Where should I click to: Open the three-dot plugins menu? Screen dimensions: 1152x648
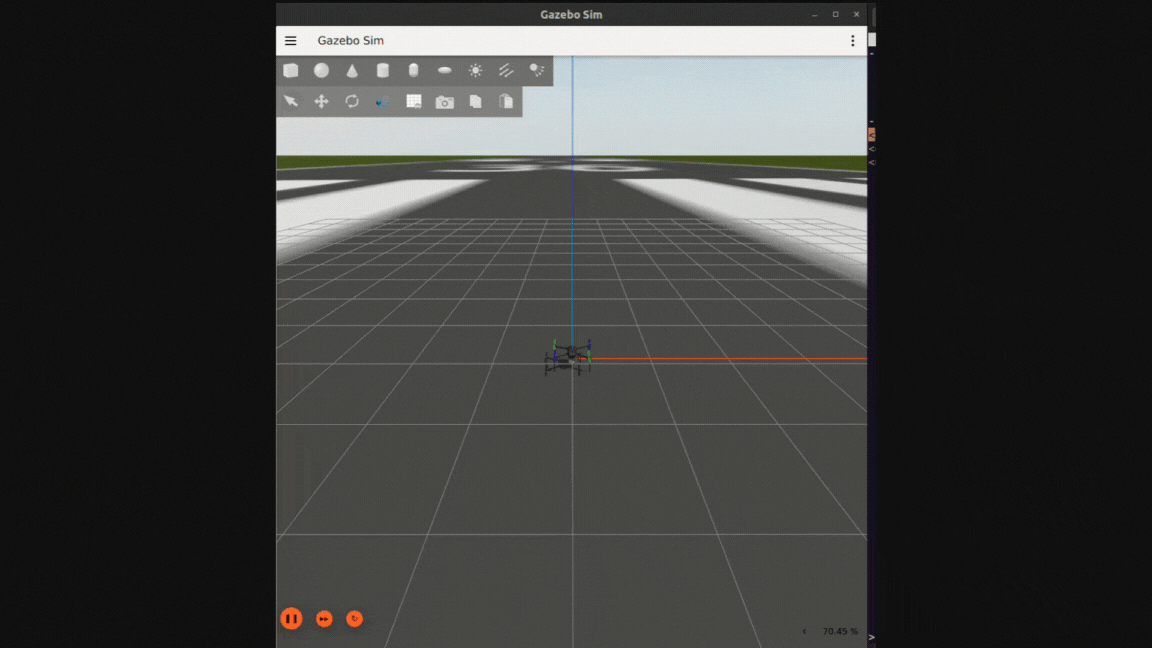(852, 41)
